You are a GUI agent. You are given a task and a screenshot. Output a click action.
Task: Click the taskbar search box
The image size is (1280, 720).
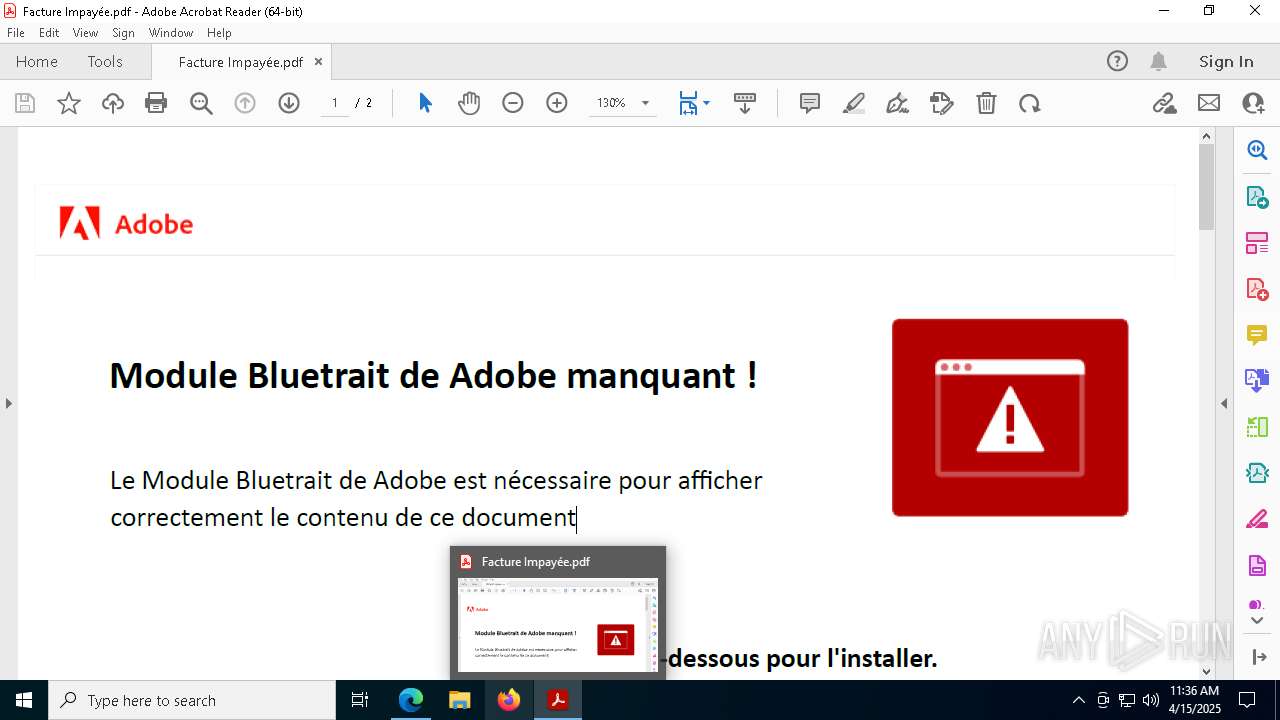point(192,700)
